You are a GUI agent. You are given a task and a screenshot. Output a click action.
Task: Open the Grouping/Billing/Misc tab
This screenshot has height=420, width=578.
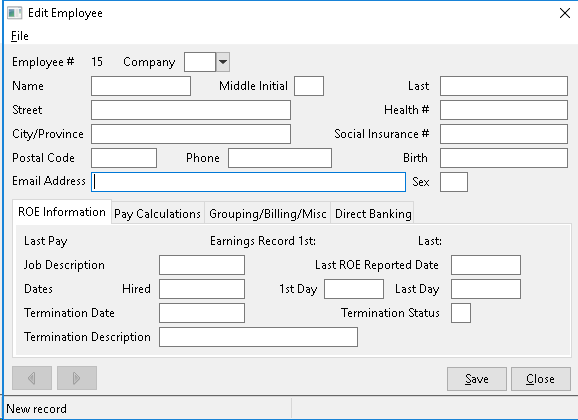coord(268,214)
